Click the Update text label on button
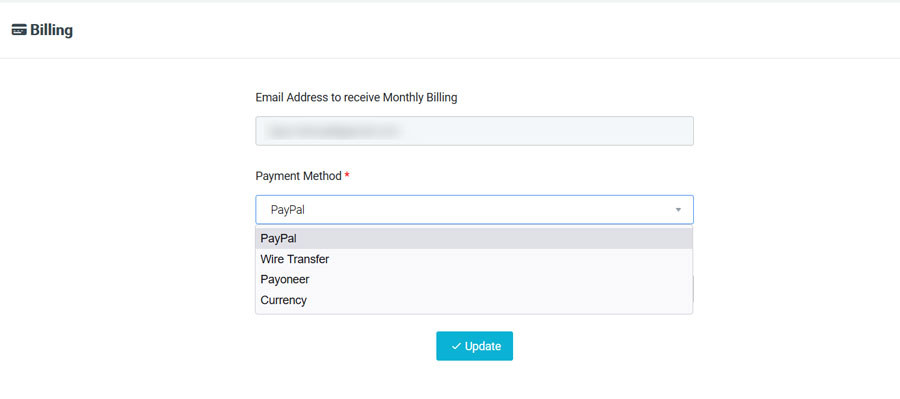This screenshot has height=399, width=900. [x=483, y=346]
